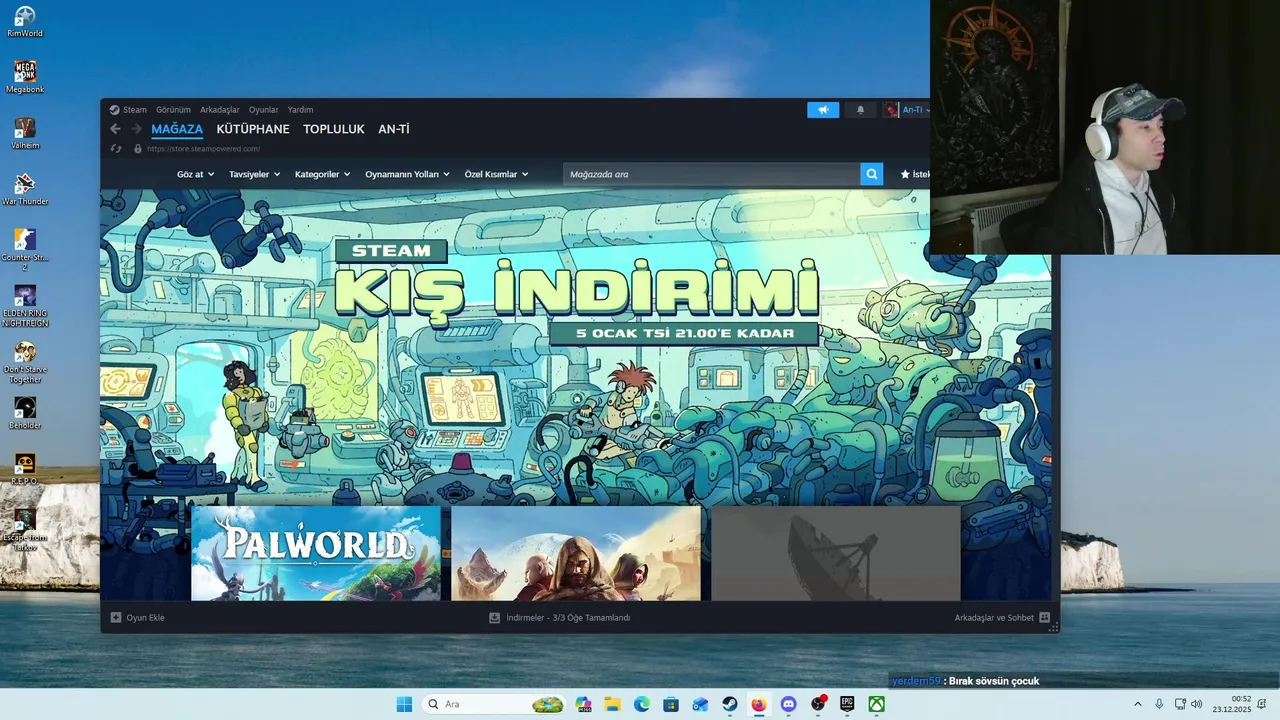Open the desert characters game capsule

[x=576, y=553]
